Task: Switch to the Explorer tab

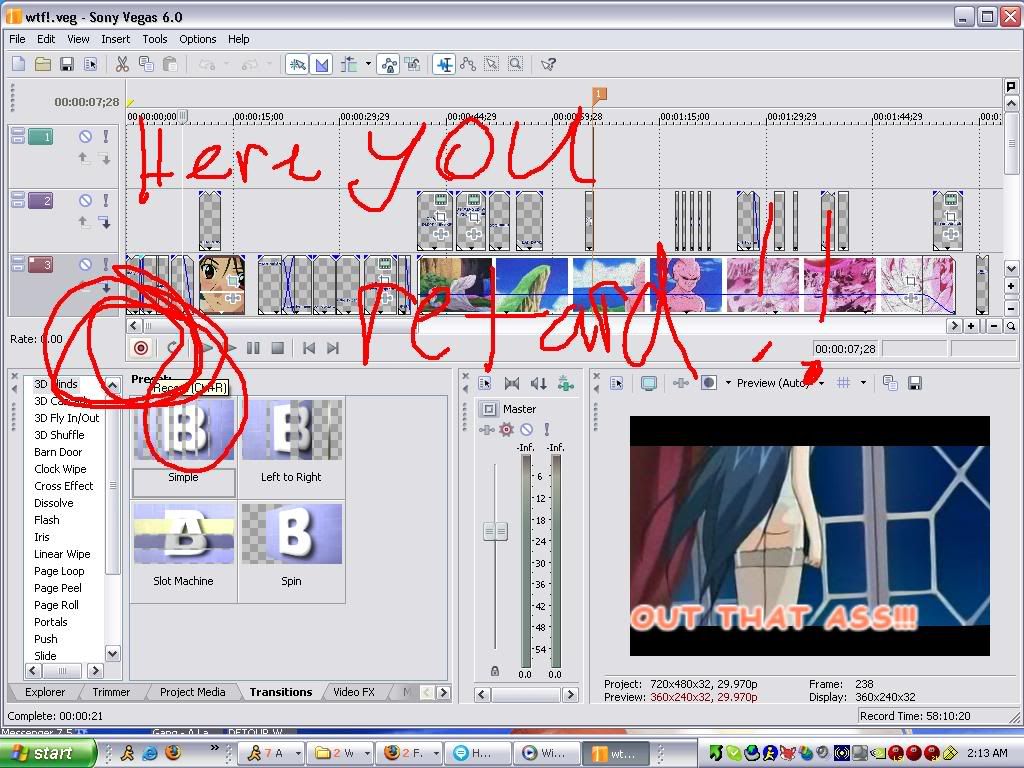Action: point(44,692)
